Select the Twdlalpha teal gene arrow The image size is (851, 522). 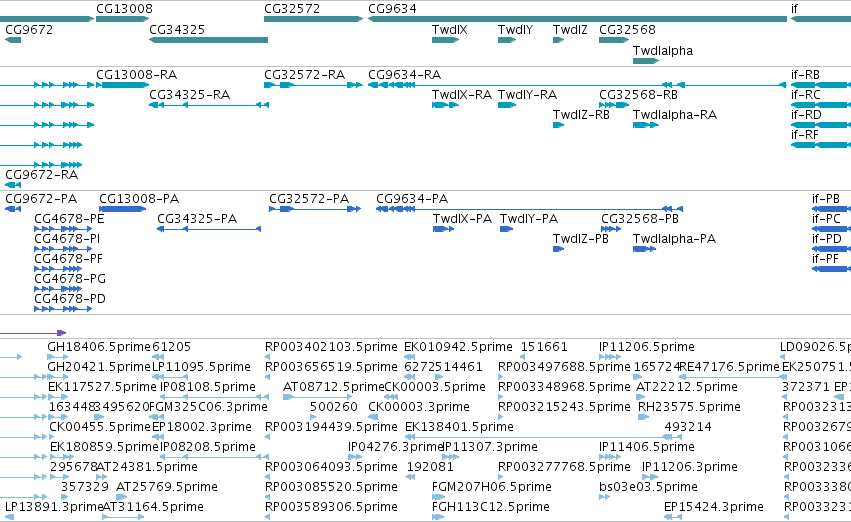tap(646, 61)
